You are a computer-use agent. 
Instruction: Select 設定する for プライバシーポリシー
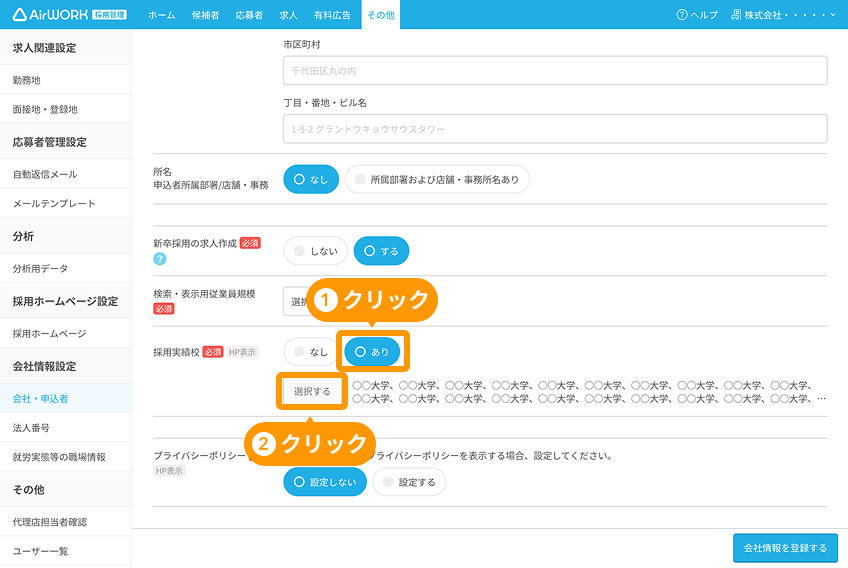click(x=409, y=482)
